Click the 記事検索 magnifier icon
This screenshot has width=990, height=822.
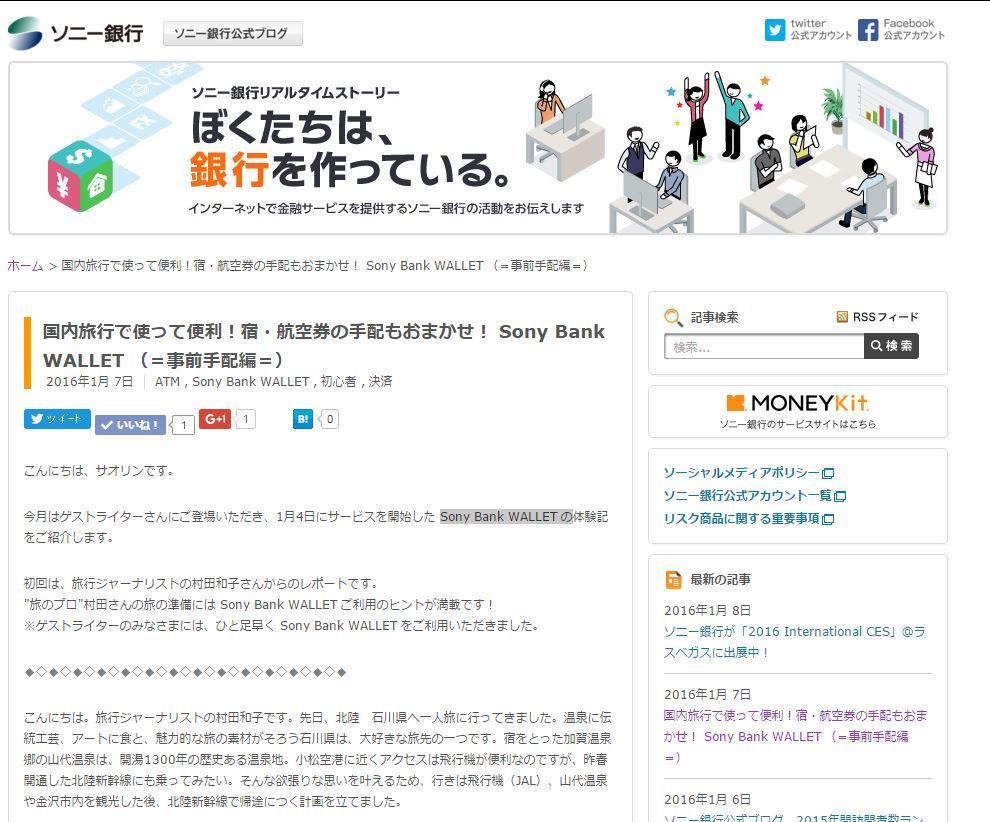click(674, 318)
